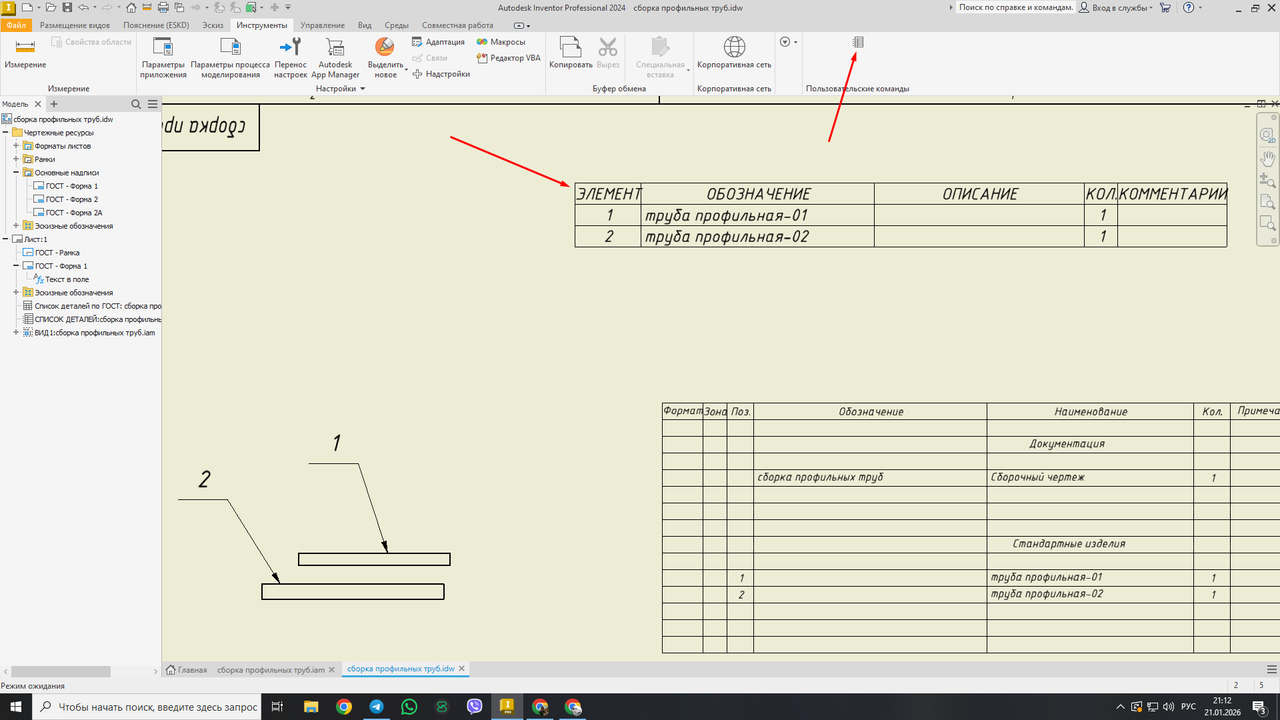Viewport: 1280px width, 720px height.
Task: Run the custom user command icon
Action: pos(857,42)
